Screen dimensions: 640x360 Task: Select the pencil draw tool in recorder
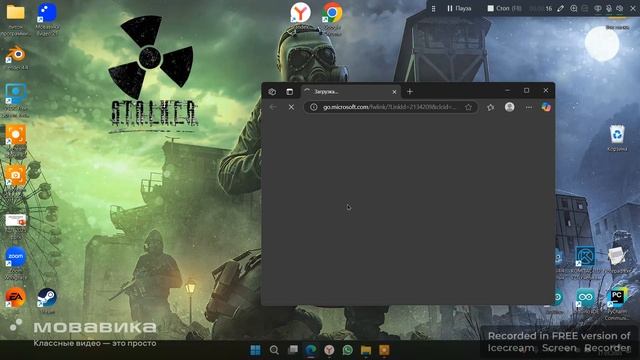[x=561, y=8]
